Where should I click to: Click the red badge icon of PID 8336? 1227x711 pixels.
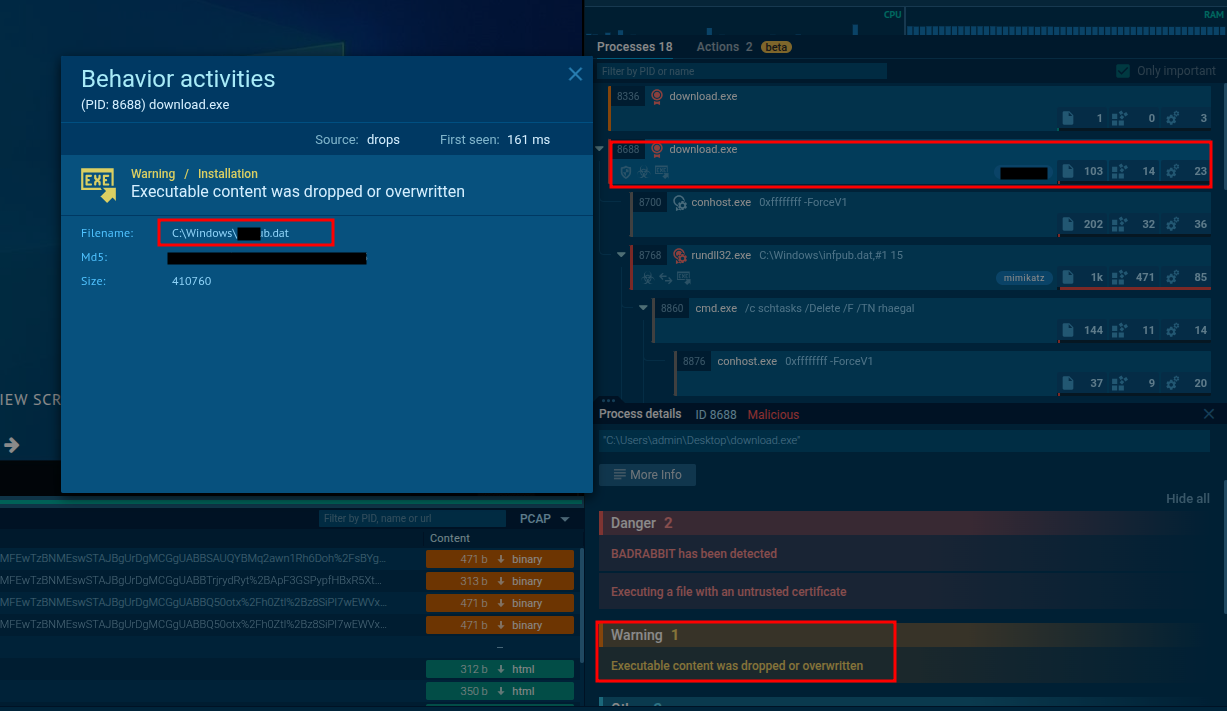657,97
